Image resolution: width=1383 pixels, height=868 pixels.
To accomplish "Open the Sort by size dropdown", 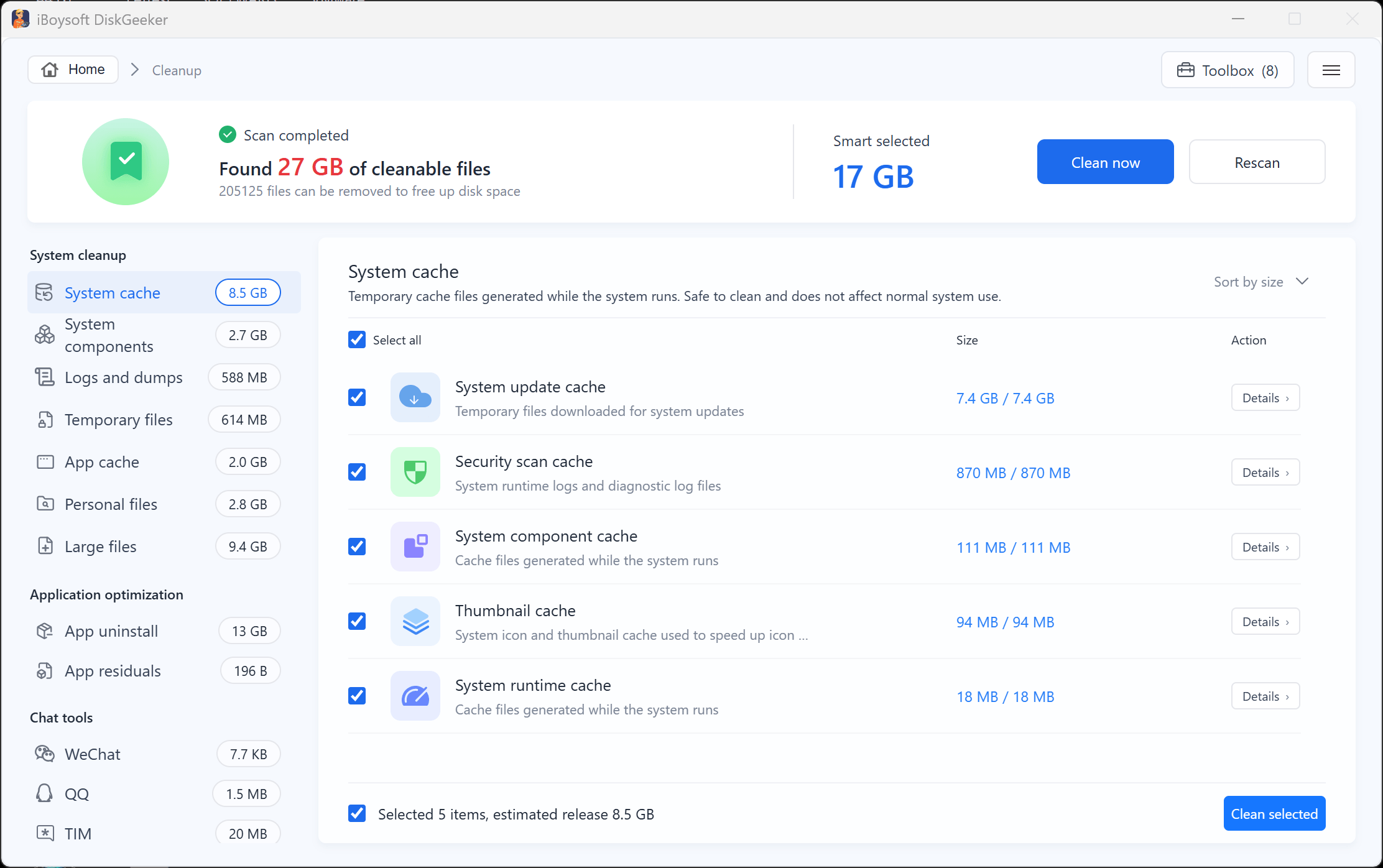I will pyautogui.click(x=1261, y=282).
